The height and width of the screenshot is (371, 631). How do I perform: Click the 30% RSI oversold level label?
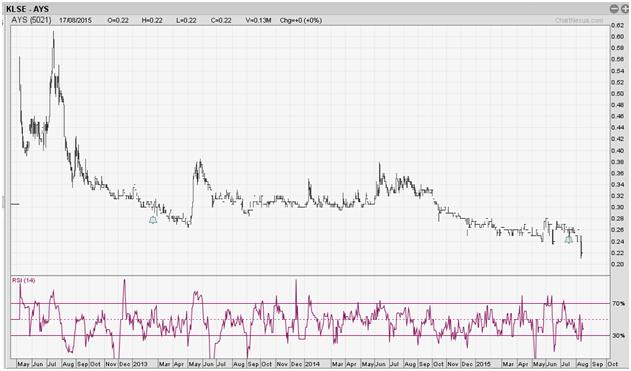[619, 335]
